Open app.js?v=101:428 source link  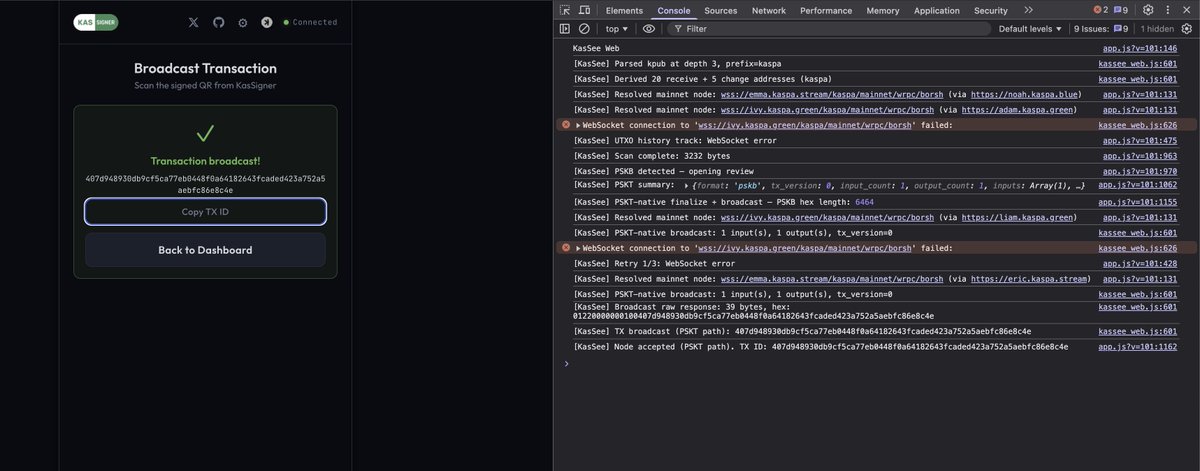1139,263
